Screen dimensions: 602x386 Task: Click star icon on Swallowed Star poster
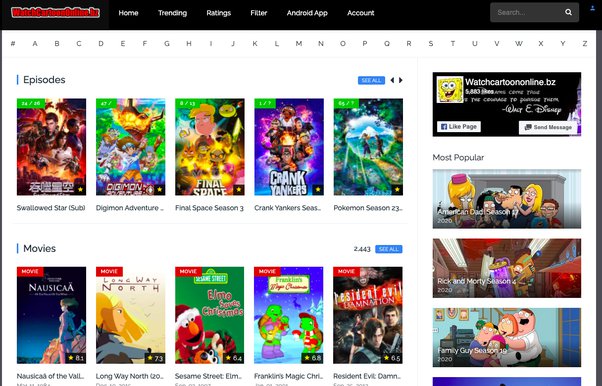[x=80, y=189]
